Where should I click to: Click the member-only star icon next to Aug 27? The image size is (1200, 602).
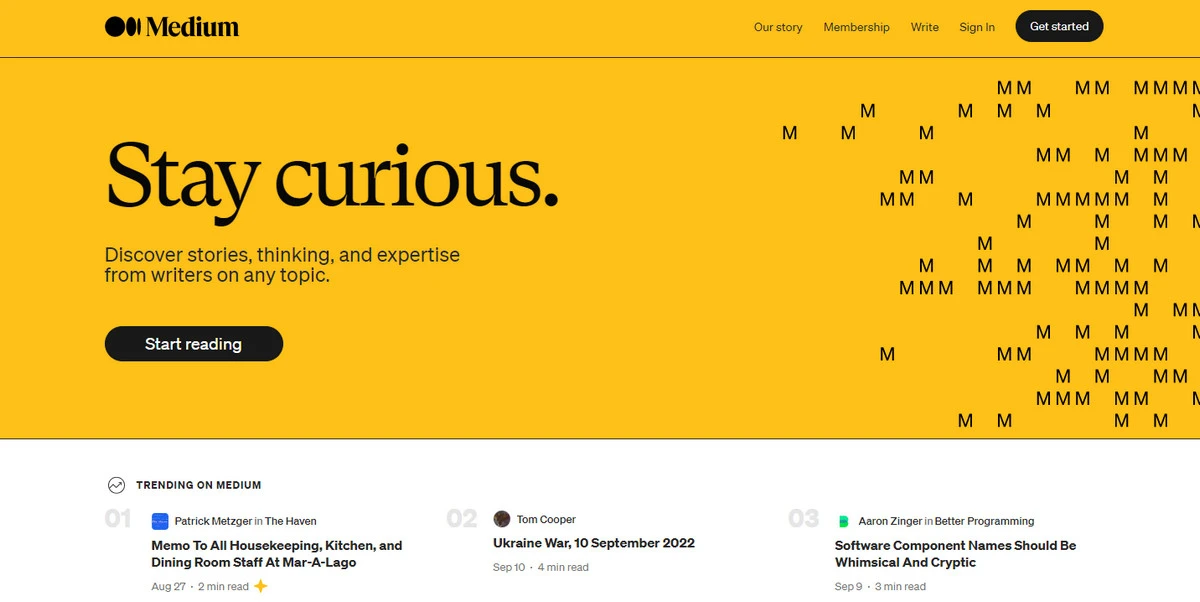[x=261, y=586]
